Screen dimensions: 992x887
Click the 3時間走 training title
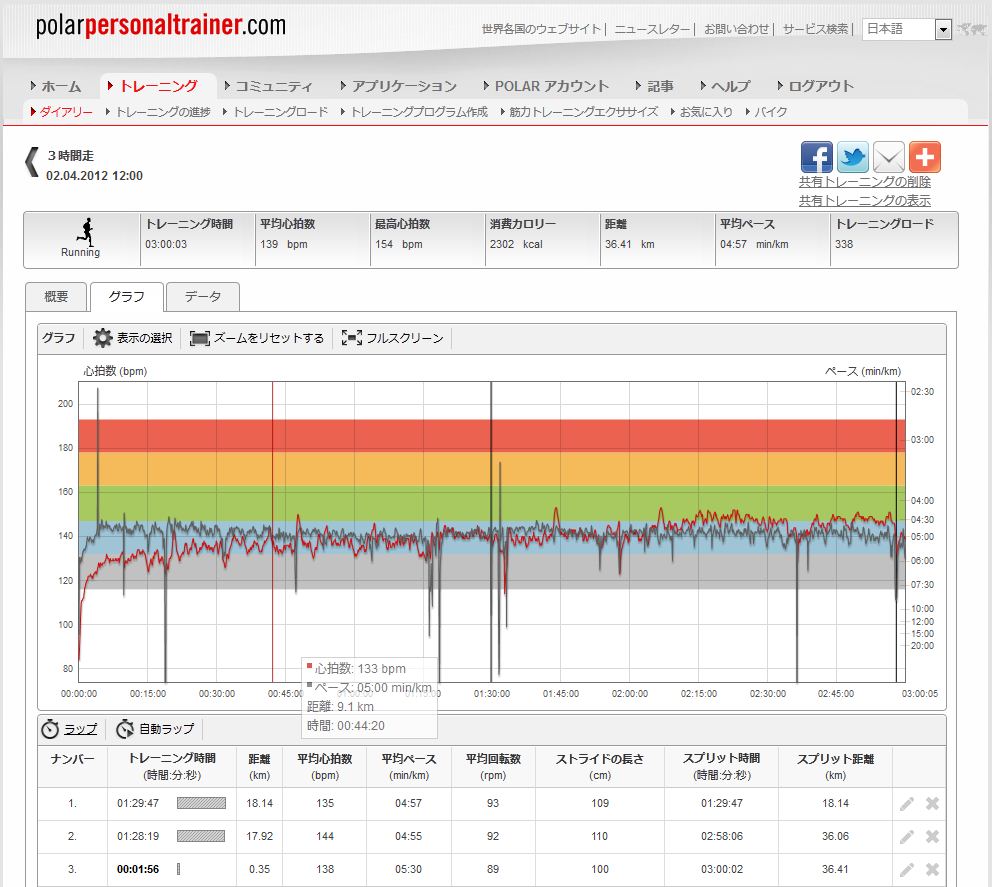(x=70, y=156)
